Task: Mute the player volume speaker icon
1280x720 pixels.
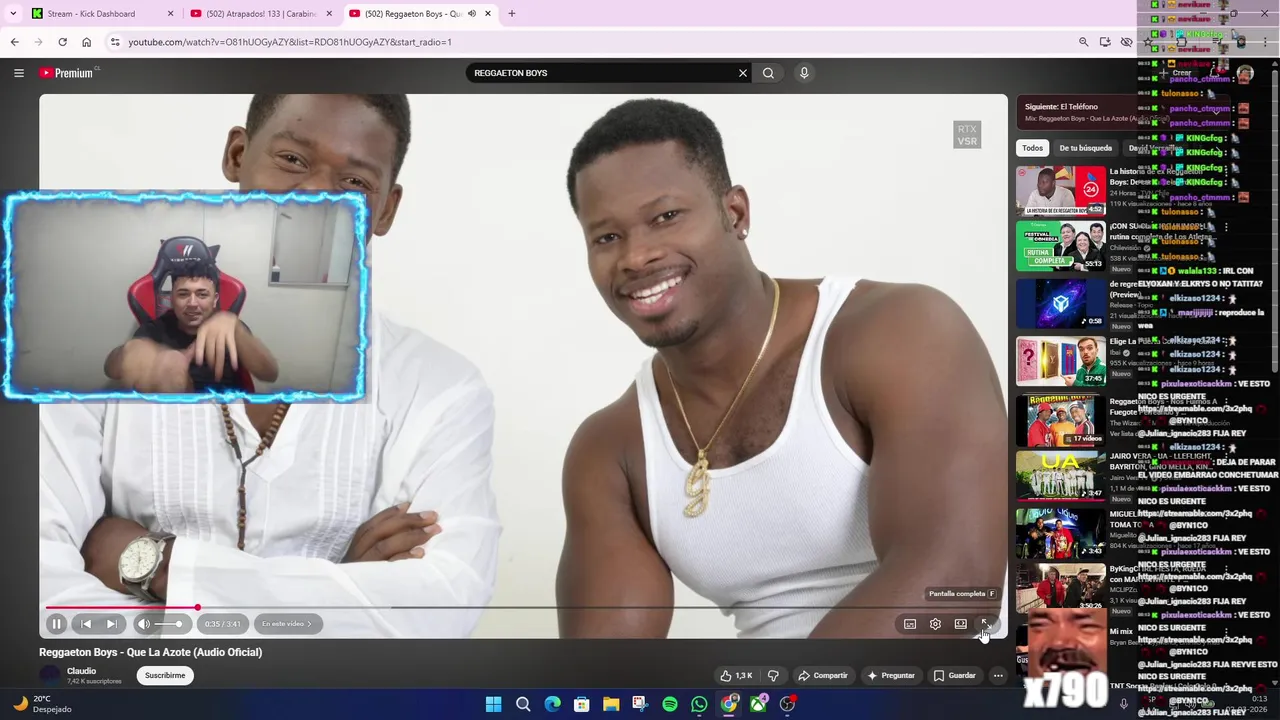Action: [x=144, y=624]
